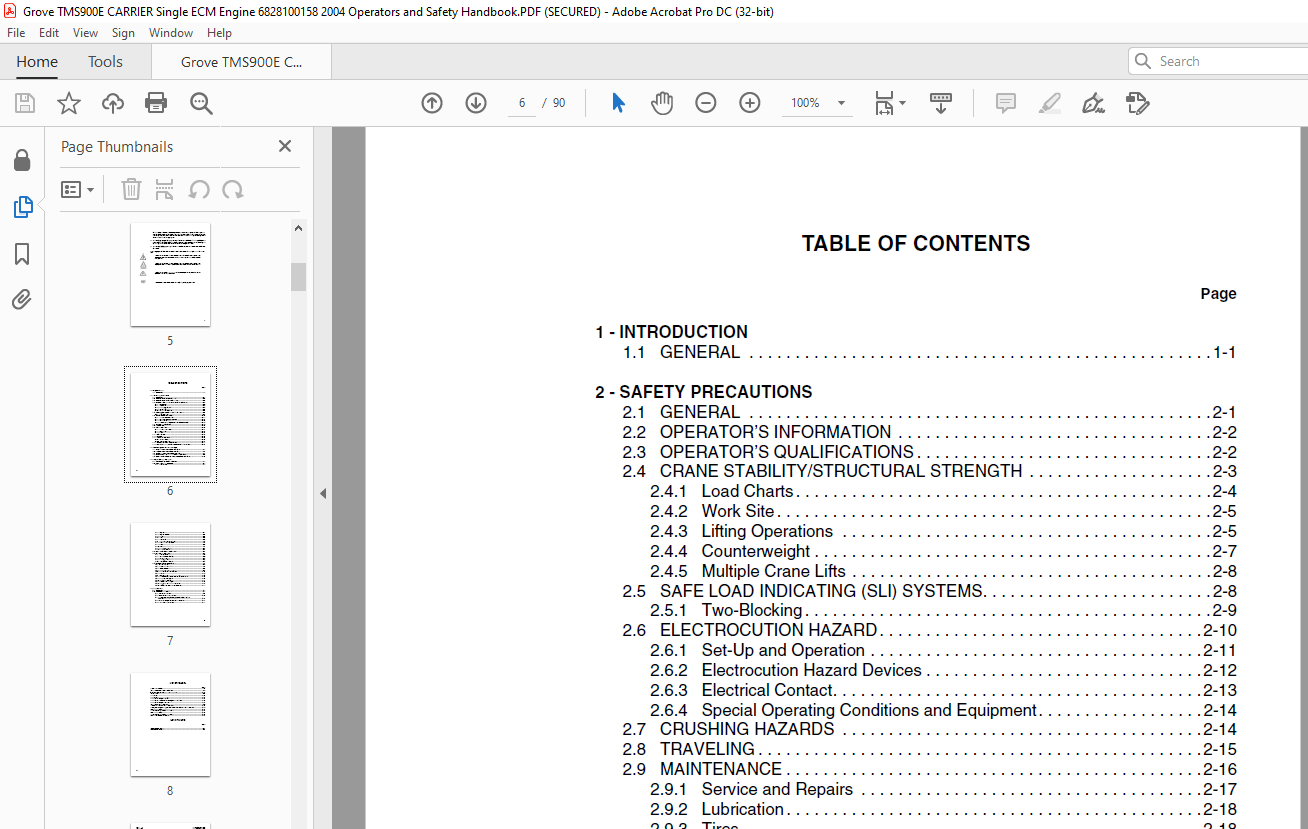The image size is (1308, 829).
Task: Click SAFE LOAD INDICATING (SLI) SYSTEMS entry
Action: click(929, 591)
